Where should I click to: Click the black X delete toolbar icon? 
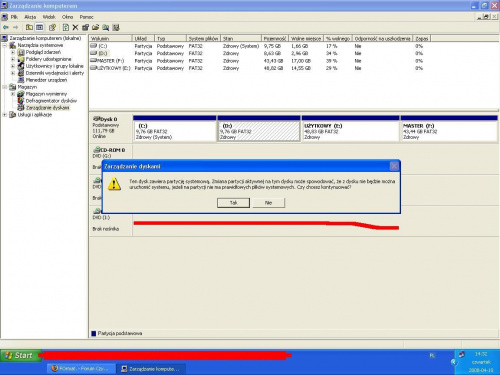pyautogui.click(x=75, y=27)
